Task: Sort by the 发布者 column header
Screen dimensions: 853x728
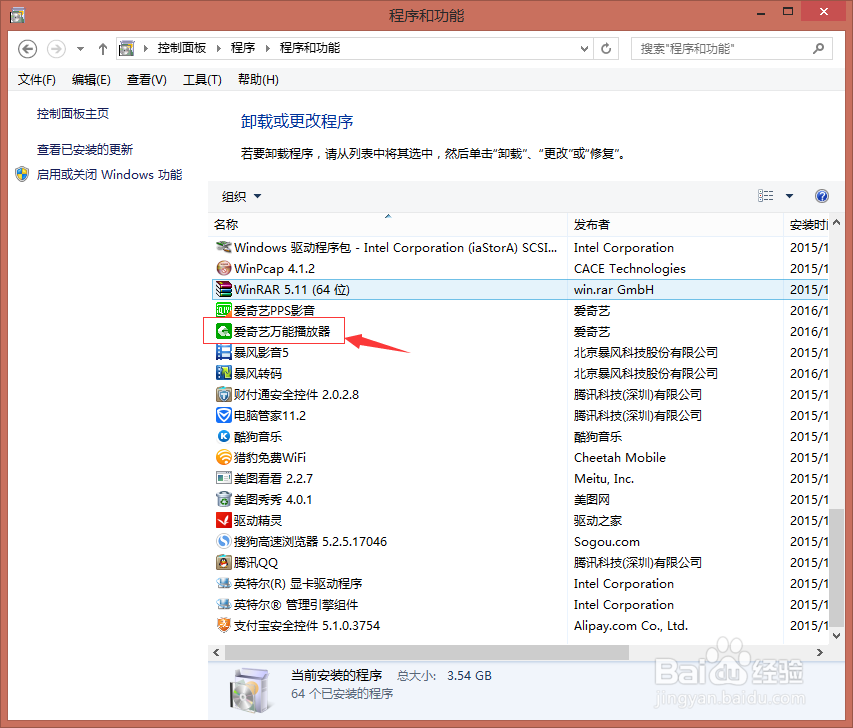Action: [x=675, y=225]
